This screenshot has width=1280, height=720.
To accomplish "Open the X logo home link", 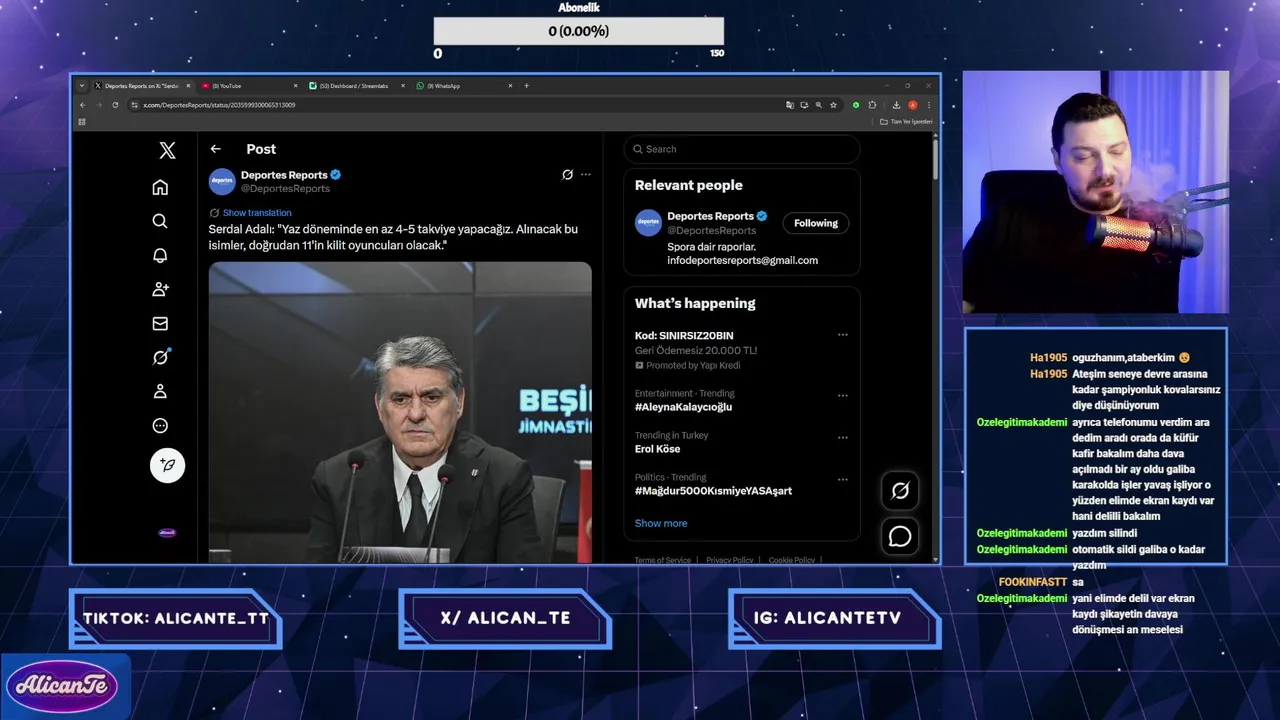I will point(167,150).
